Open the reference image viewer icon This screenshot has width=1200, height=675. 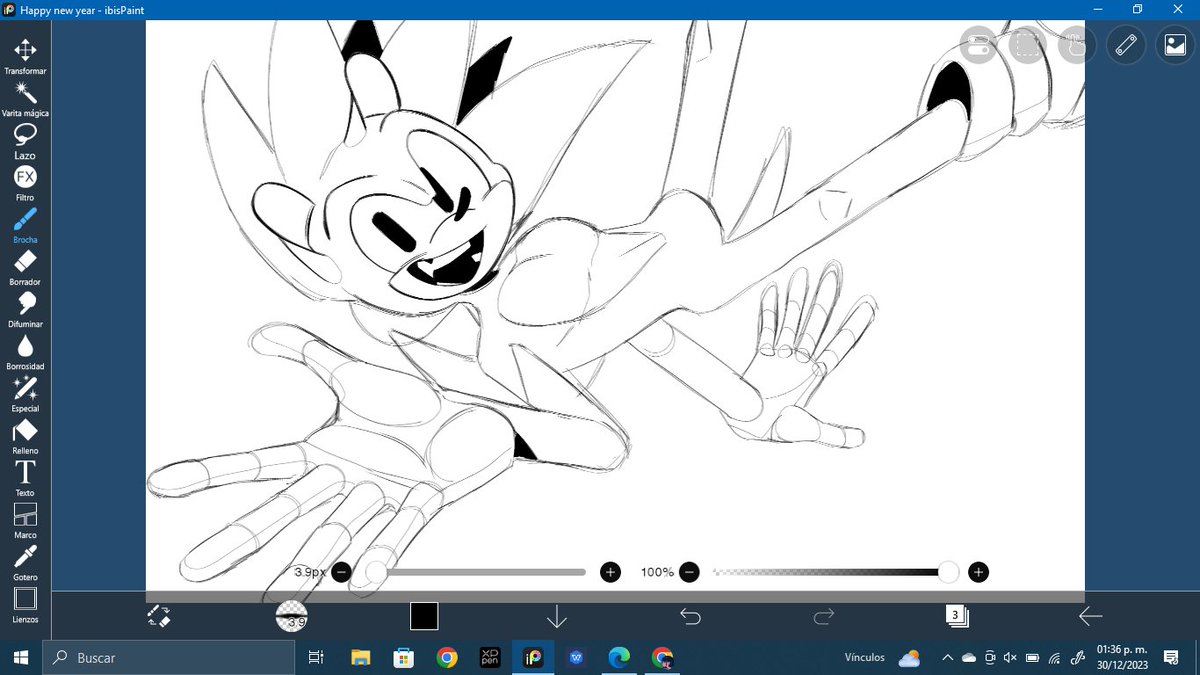tap(1174, 45)
